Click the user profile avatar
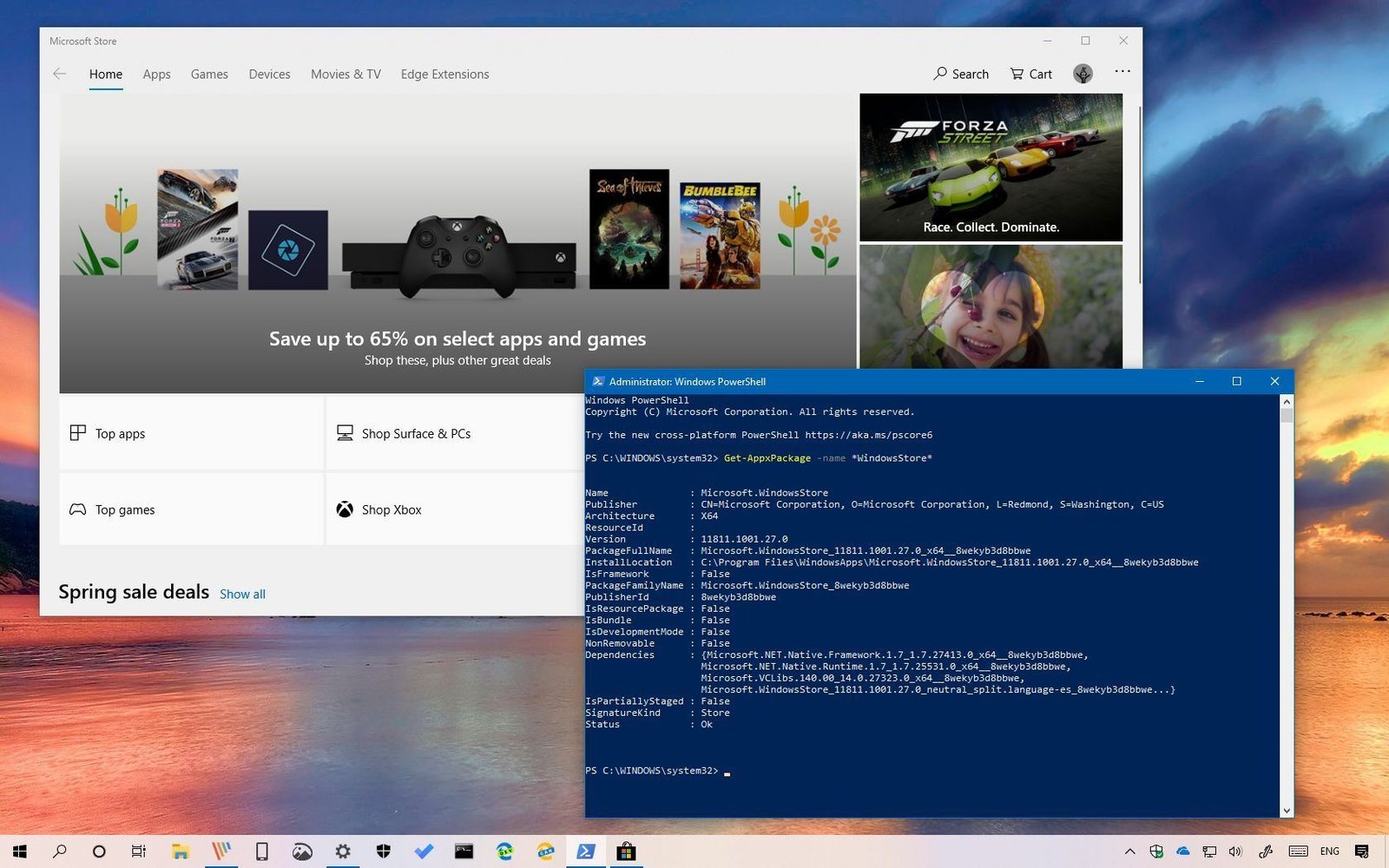Viewport: 1389px width, 868px height. tap(1083, 74)
